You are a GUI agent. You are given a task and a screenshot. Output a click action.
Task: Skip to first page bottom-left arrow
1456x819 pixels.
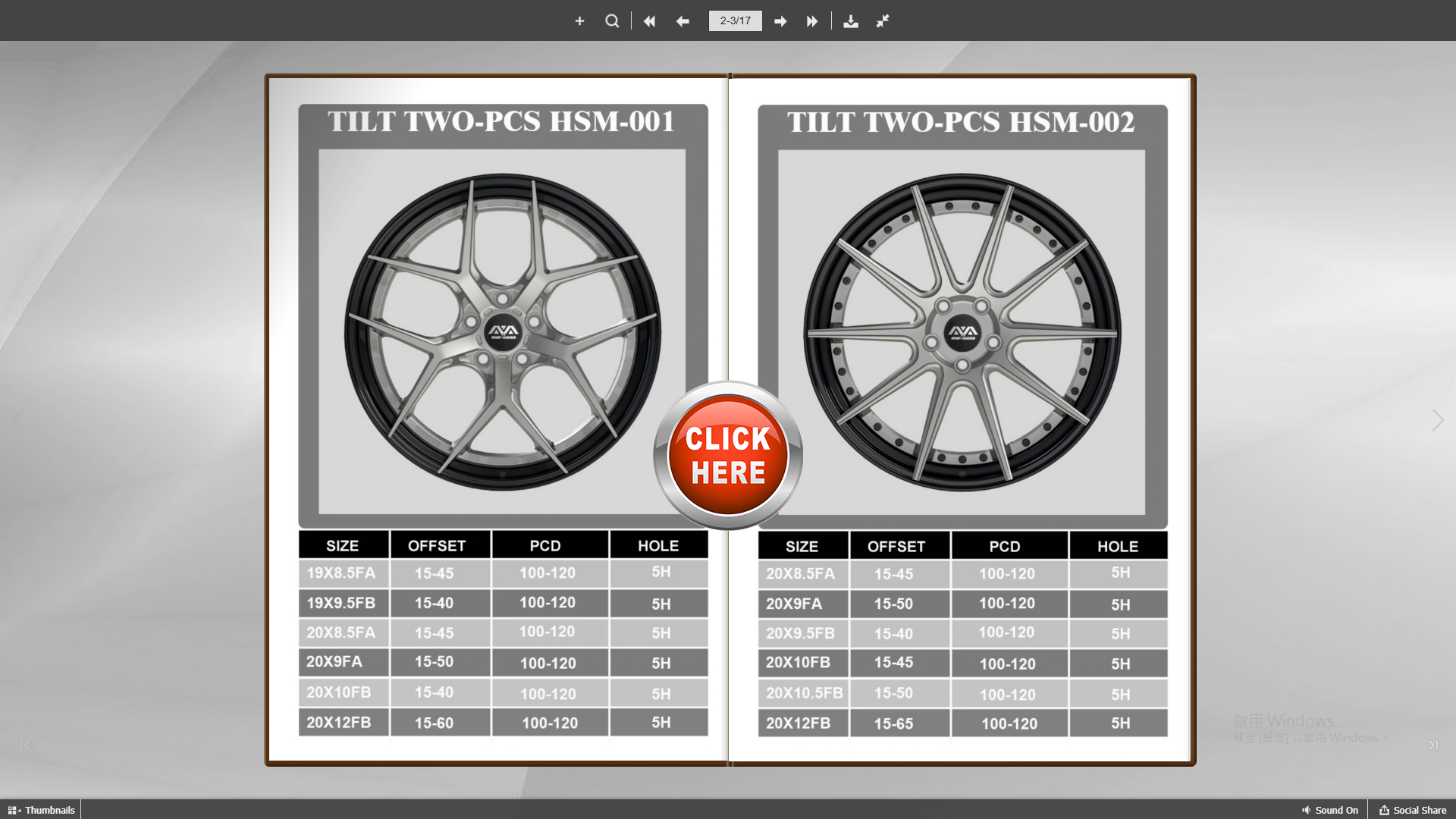click(x=25, y=745)
